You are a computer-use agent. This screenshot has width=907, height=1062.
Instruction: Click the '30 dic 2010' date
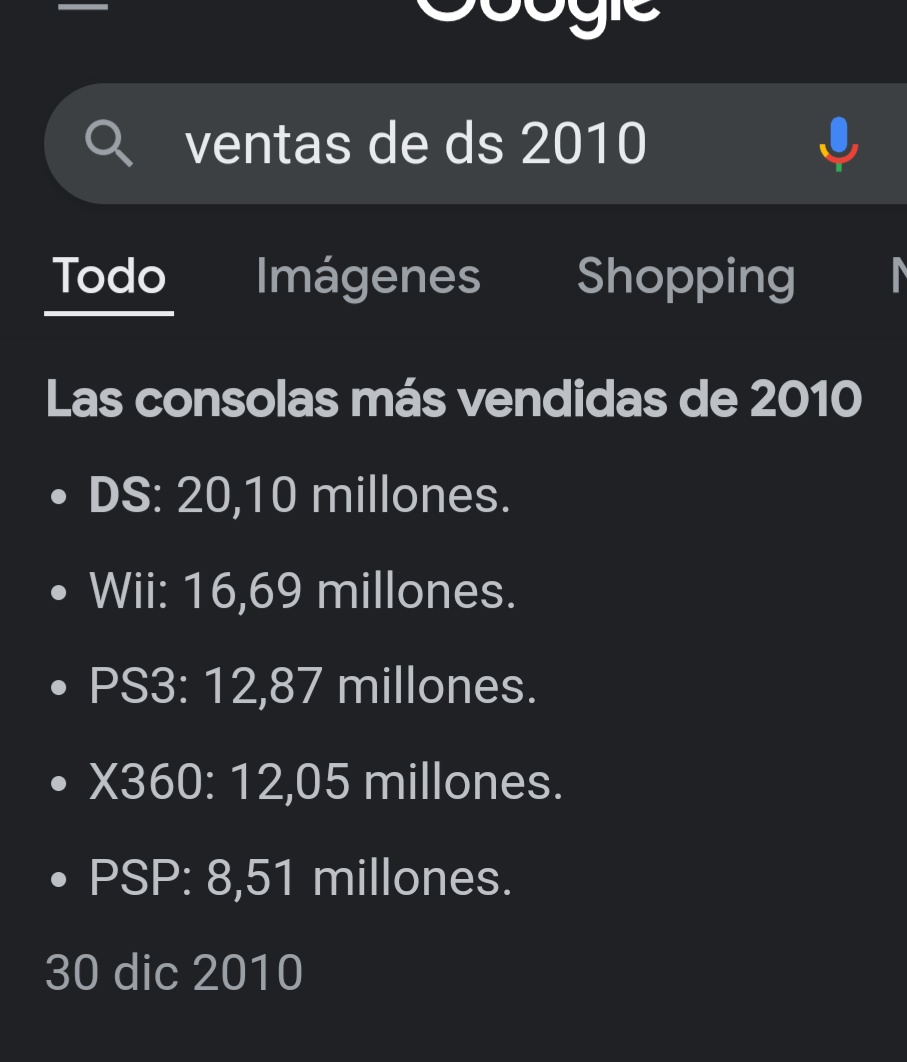click(x=174, y=973)
